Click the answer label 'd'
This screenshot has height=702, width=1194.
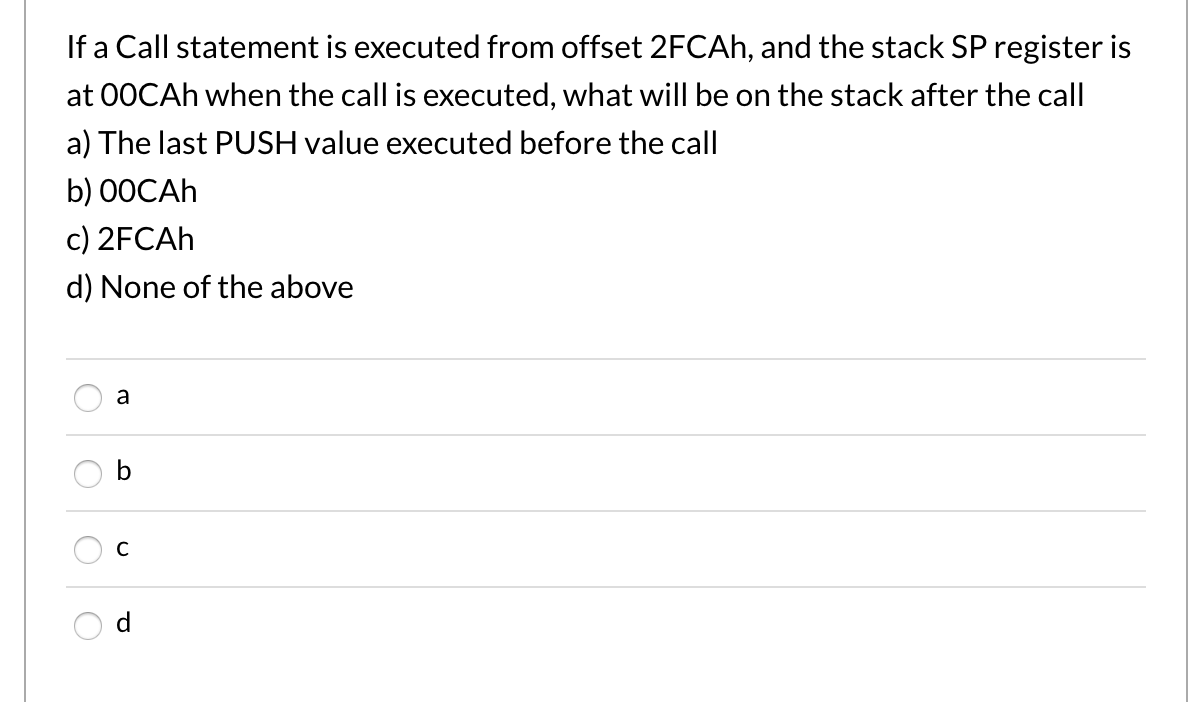(x=123, y=624)
